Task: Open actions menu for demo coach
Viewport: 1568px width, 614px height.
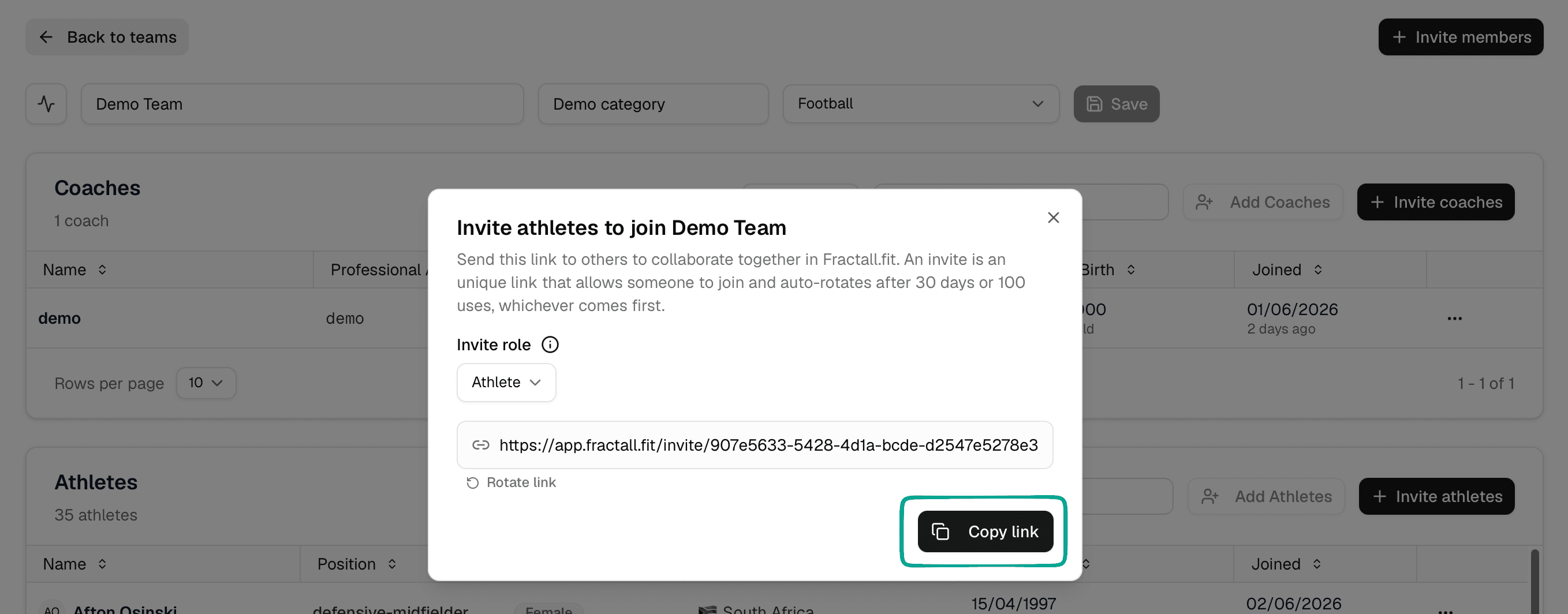Action: coord(1454,319)
